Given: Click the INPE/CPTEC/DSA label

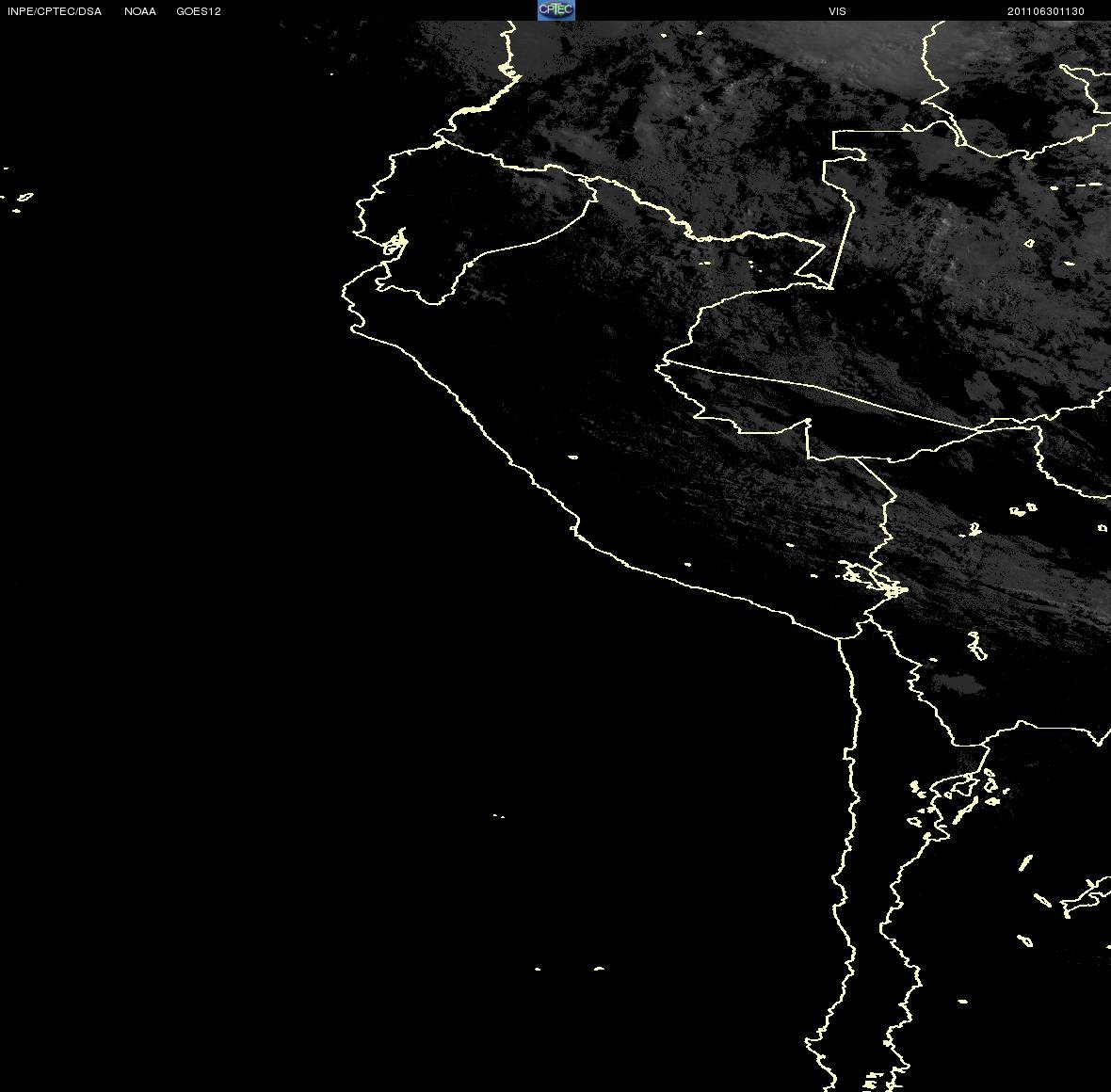Looking at the screenshot, I should [x=55, y=11].
